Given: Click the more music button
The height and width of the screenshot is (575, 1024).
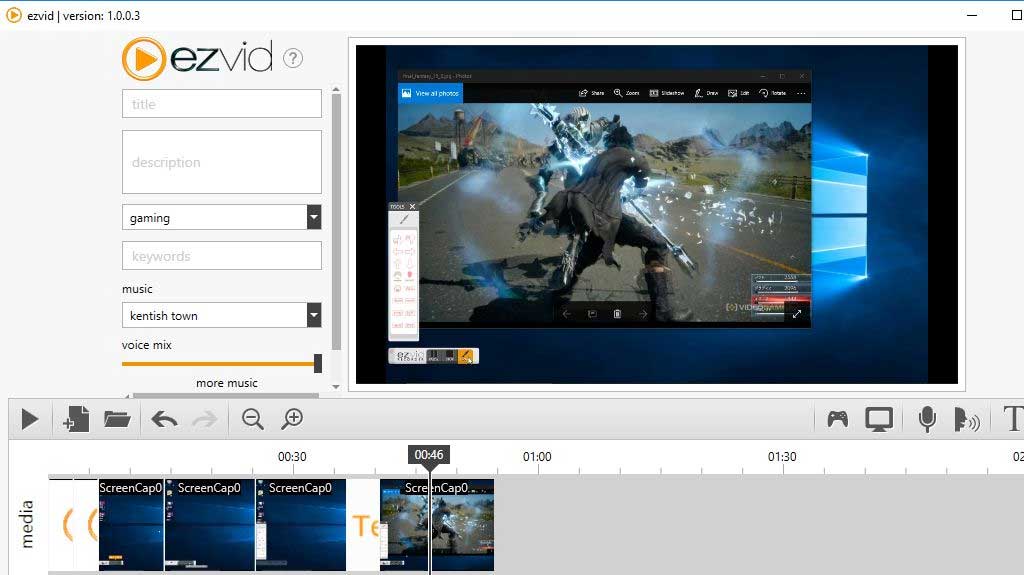Looking at the screenshot, I should (227, 383).
